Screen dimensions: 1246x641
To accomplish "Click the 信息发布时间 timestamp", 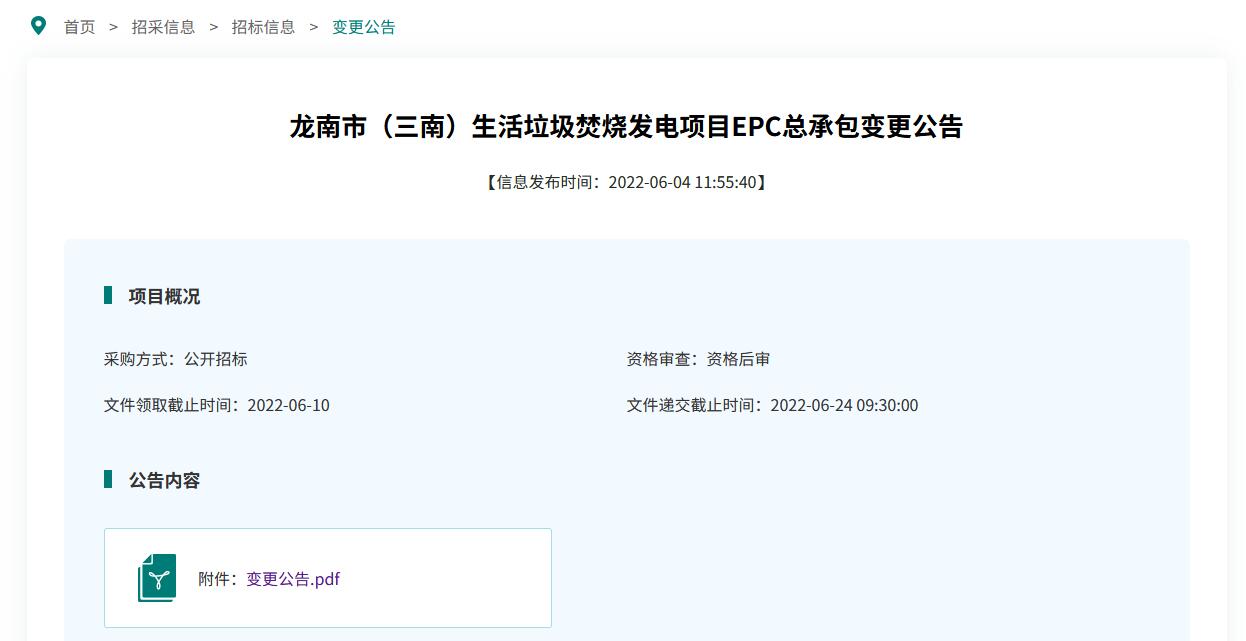I will coord(626,182).
